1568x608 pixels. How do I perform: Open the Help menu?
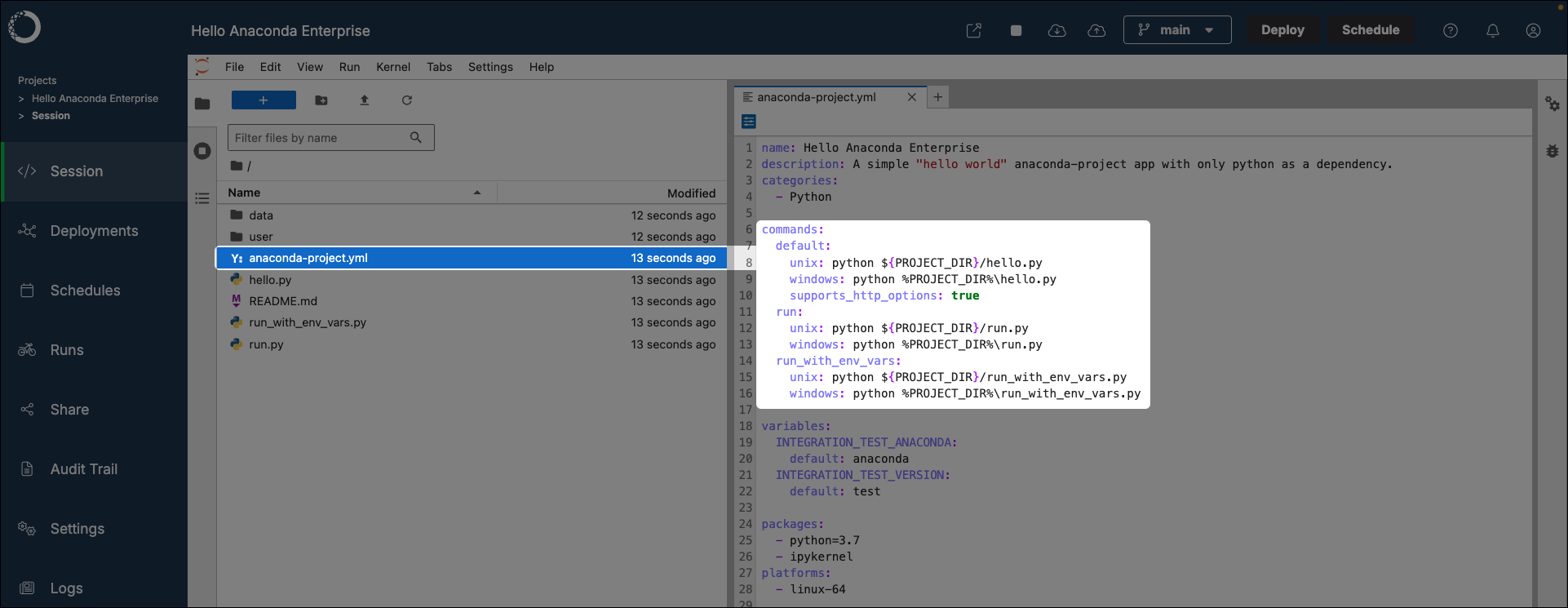point(542,67)
